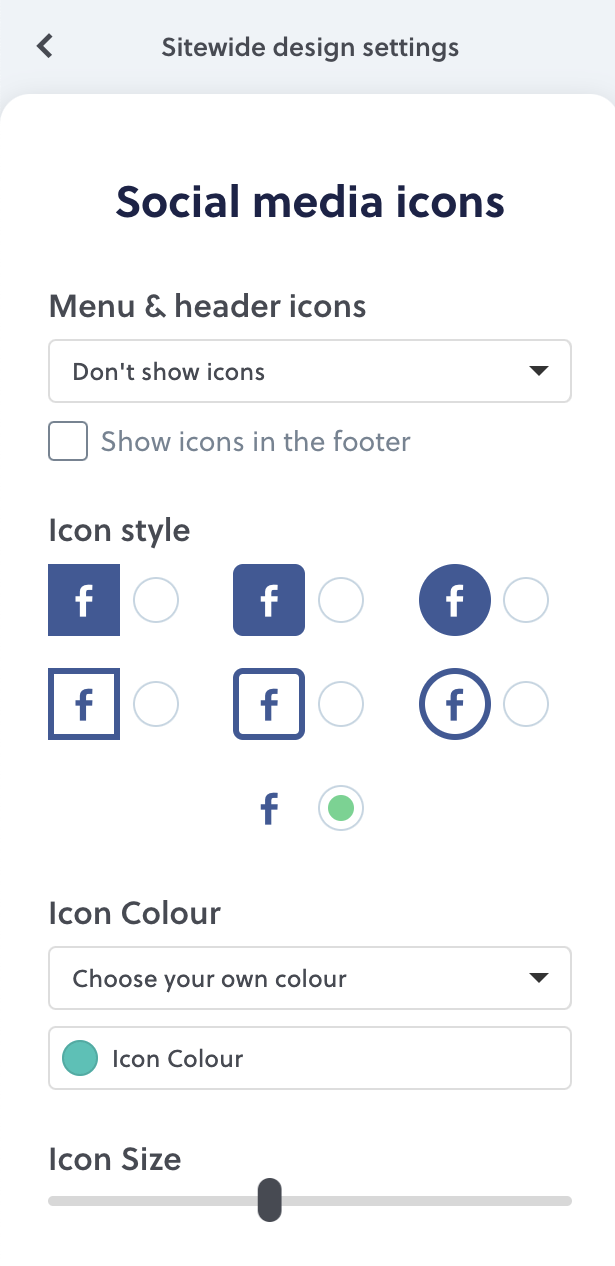Click the teal Icon Colour swatch

tap(80, 1058)
